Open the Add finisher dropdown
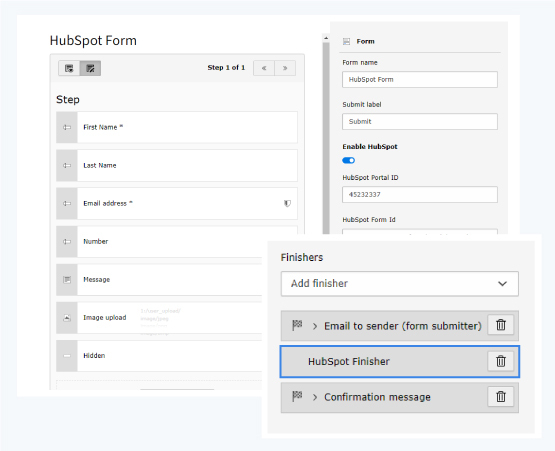This screenshot has height=451, width=555. (x=400, y=284)
